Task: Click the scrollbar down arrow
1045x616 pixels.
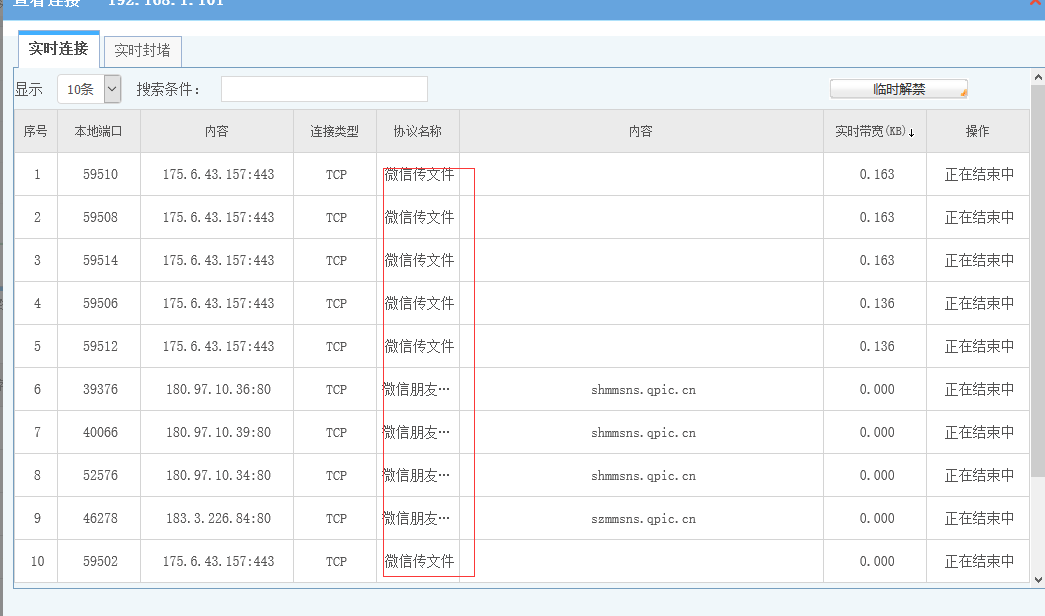Action: [1038, 579]
